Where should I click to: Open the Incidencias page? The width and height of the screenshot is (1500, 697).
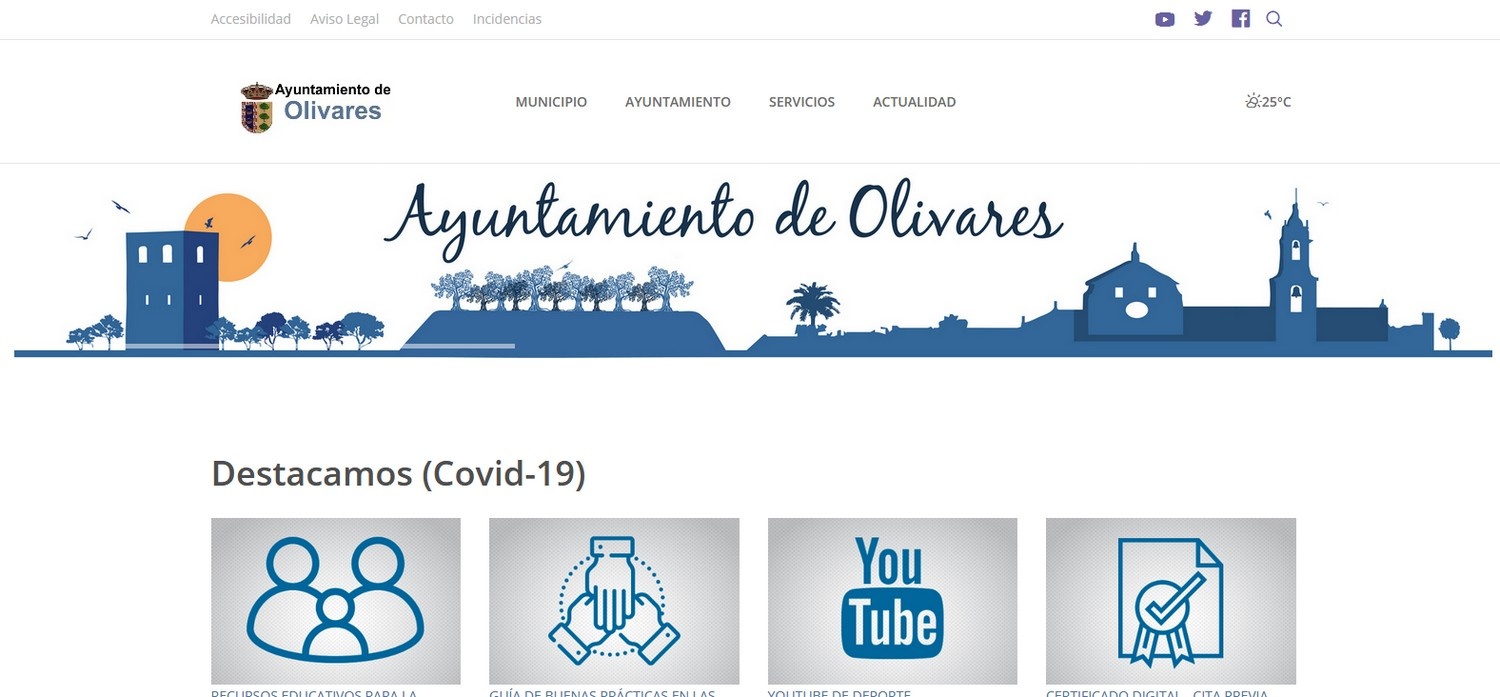point(507,18)
